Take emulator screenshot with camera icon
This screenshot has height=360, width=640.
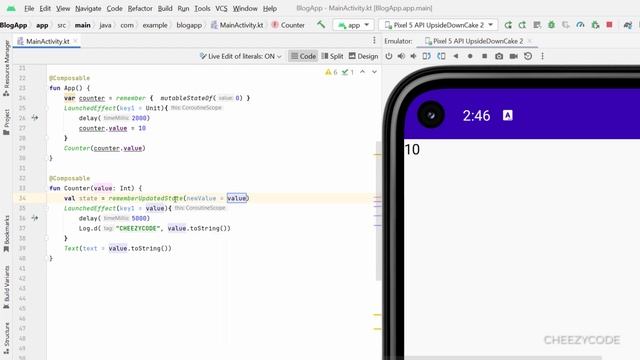[499, 56]
